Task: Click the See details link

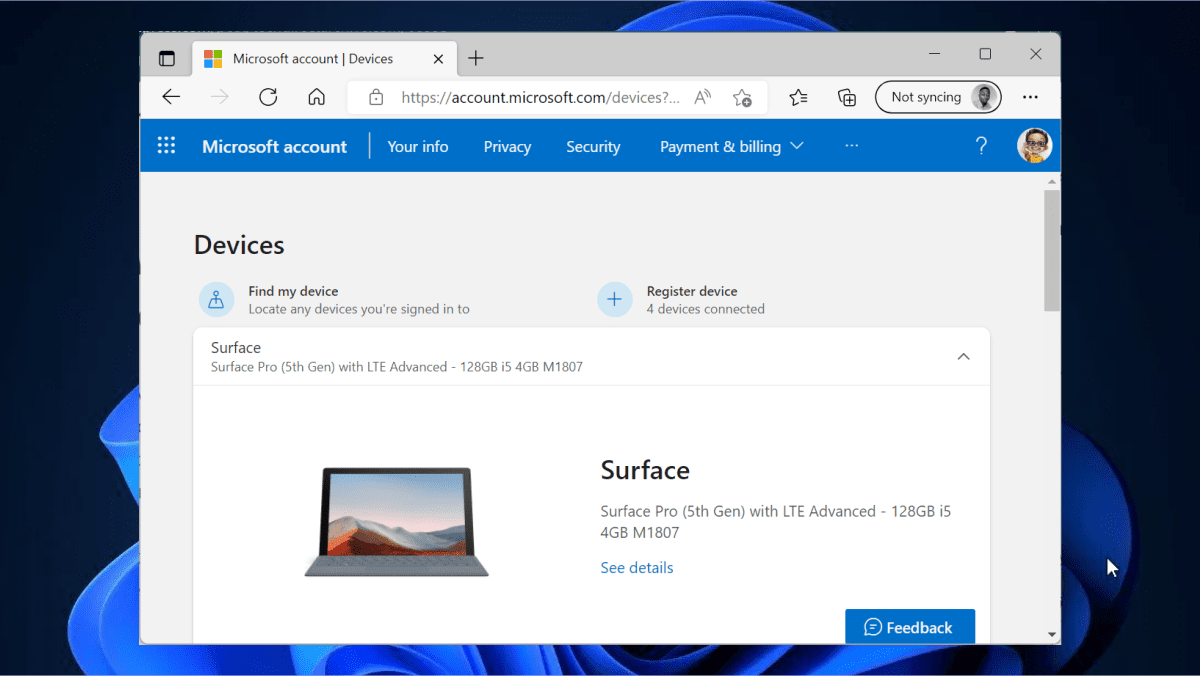Action: (x=637, y=567)
